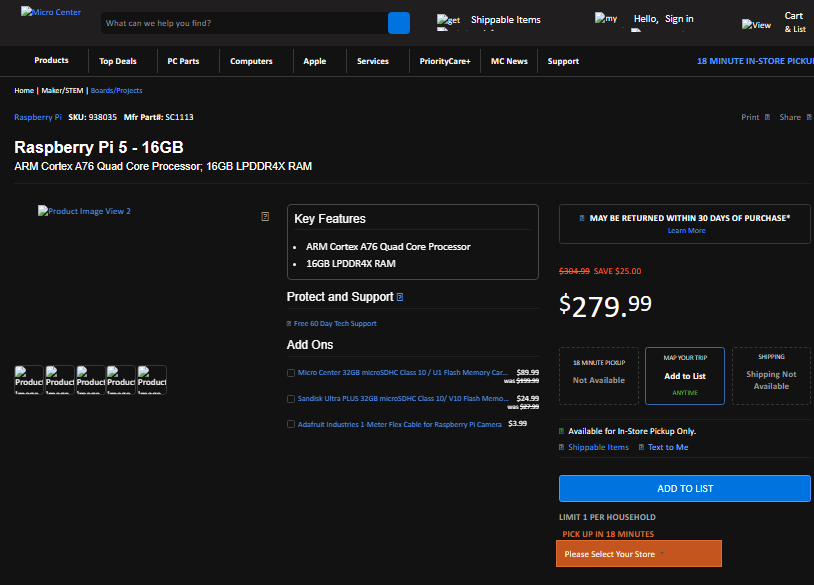Viewport: 814px width, 585px height.
Task: Open the Support menu
Action: click(563, 61)
